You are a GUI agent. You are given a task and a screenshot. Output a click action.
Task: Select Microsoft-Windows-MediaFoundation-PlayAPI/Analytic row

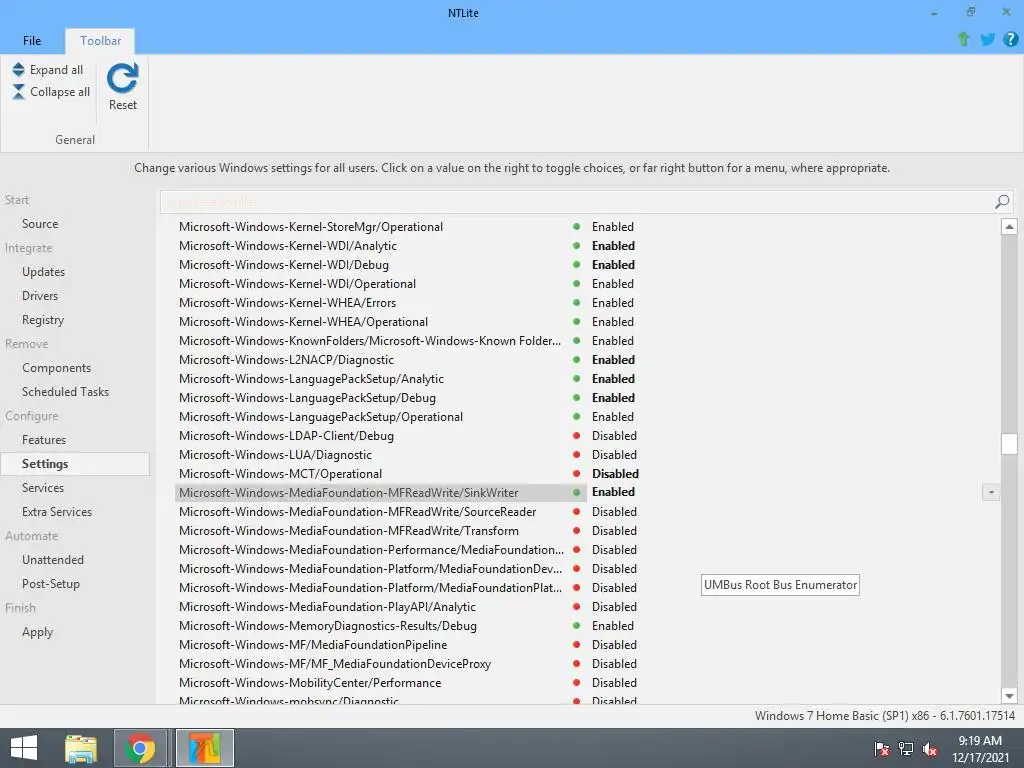327,607
